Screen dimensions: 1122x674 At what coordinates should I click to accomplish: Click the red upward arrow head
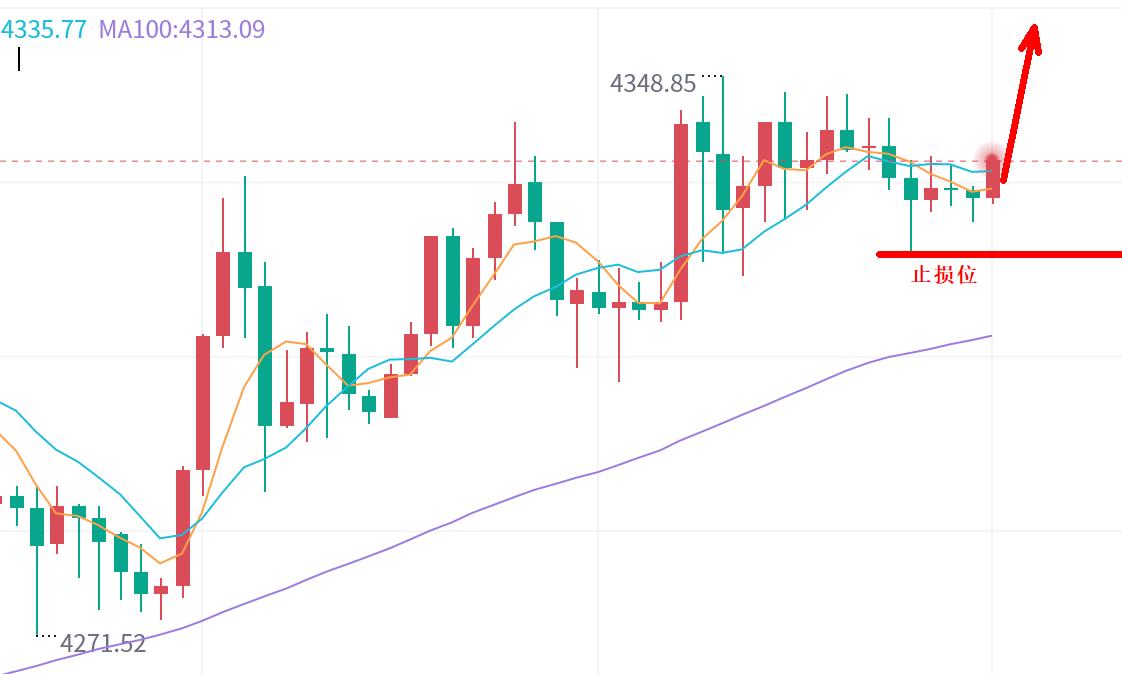click(x=1032, y=38)
